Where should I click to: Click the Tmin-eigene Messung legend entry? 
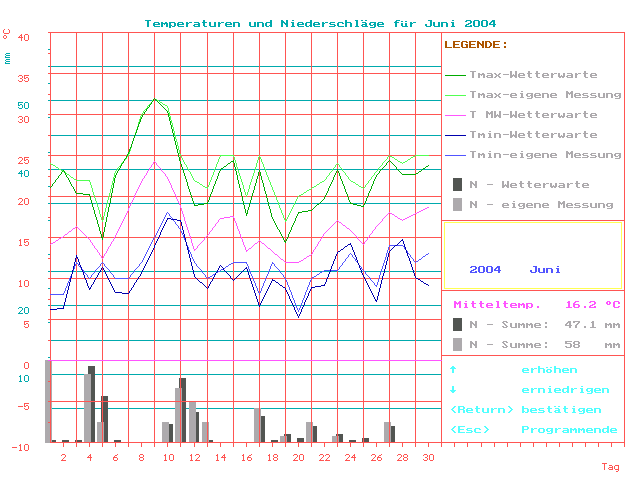(x=533, y=155)
